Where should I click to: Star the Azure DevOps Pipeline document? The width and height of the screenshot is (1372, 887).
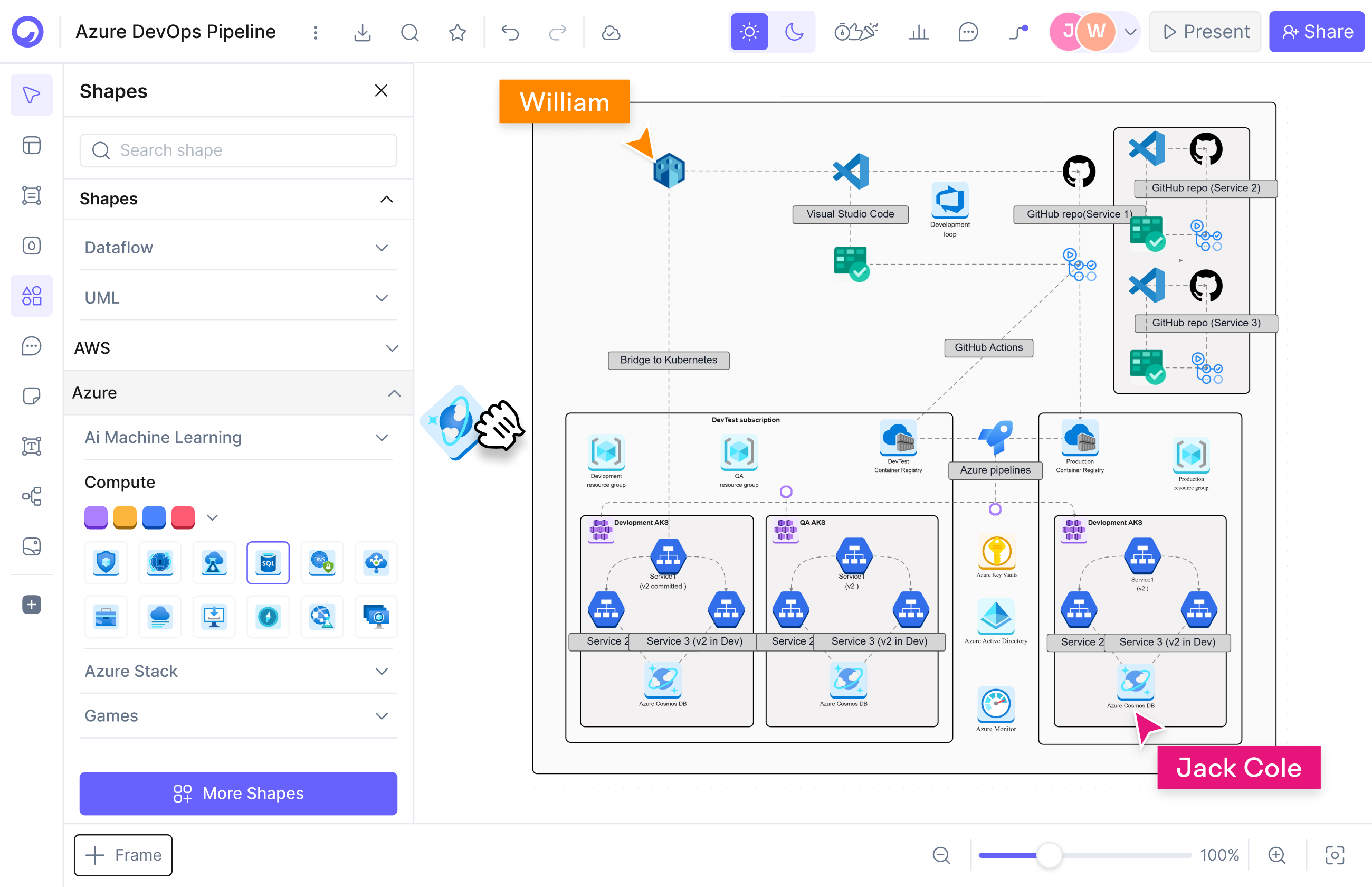click(458, 32)
